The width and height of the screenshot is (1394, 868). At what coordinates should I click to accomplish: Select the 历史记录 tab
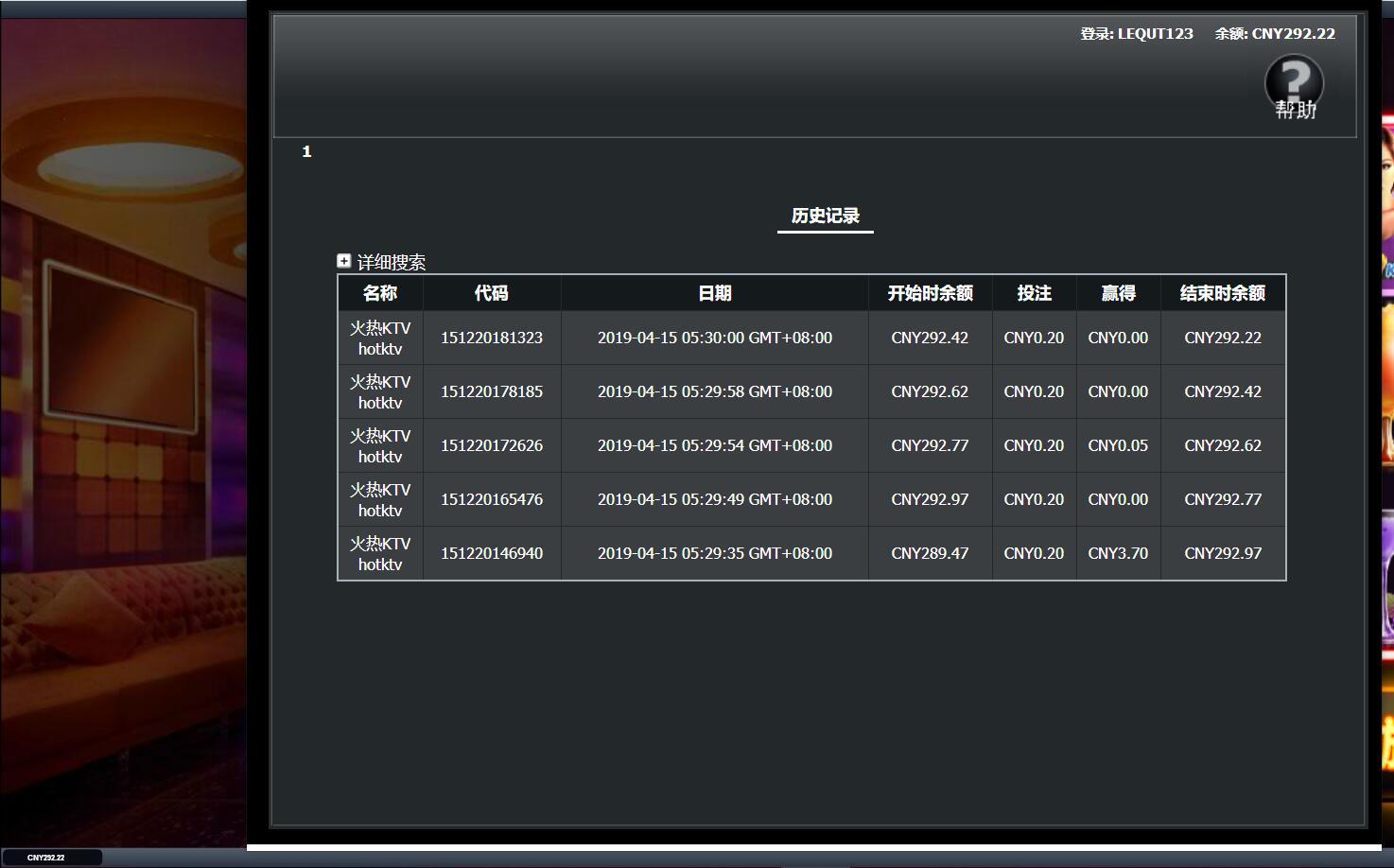coord(826,216)
